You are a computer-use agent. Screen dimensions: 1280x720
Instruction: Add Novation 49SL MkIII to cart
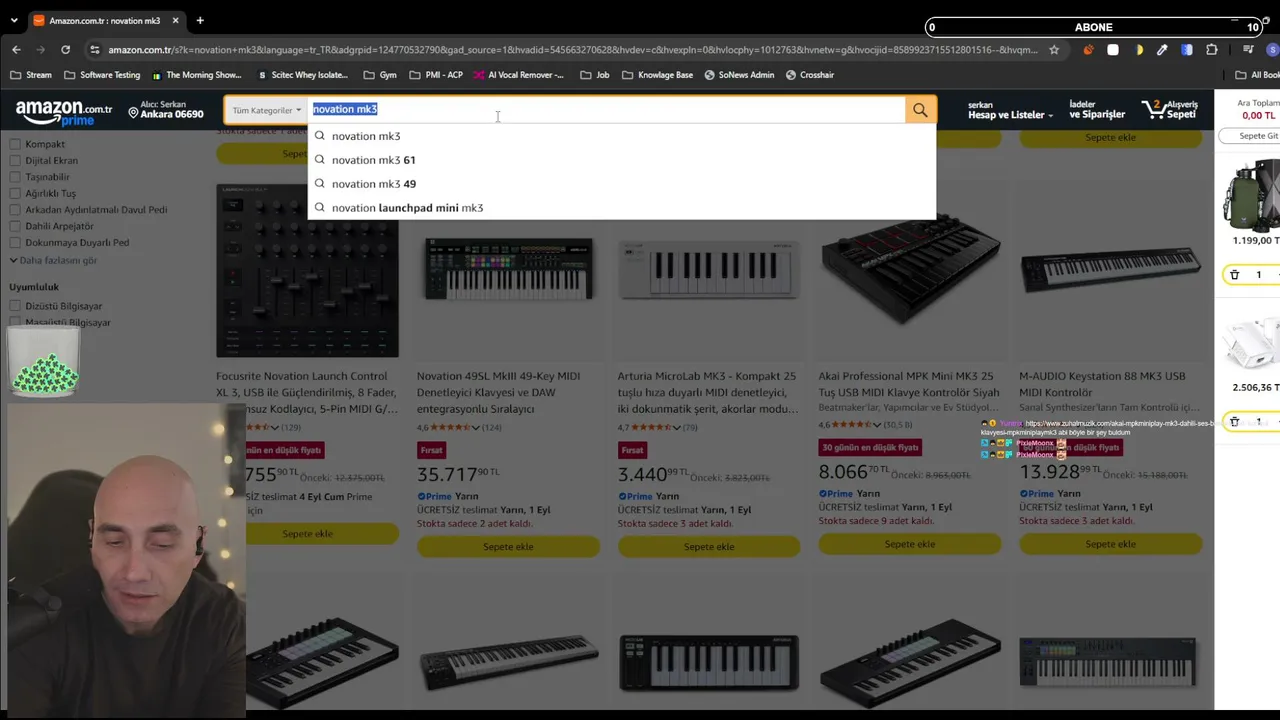coord(508,547)
